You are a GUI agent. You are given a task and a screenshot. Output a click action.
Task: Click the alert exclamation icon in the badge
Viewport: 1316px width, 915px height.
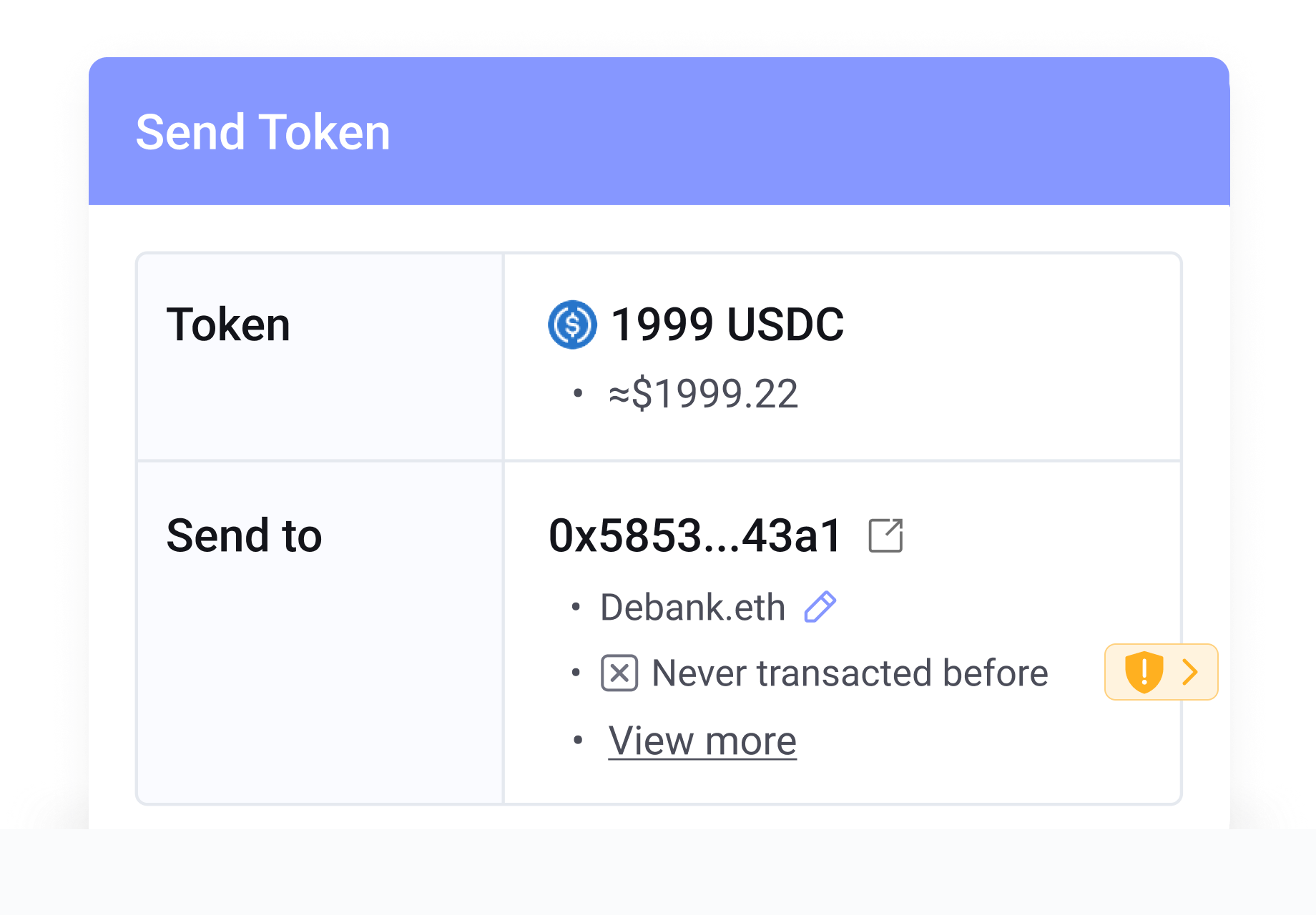[1144, 672]
